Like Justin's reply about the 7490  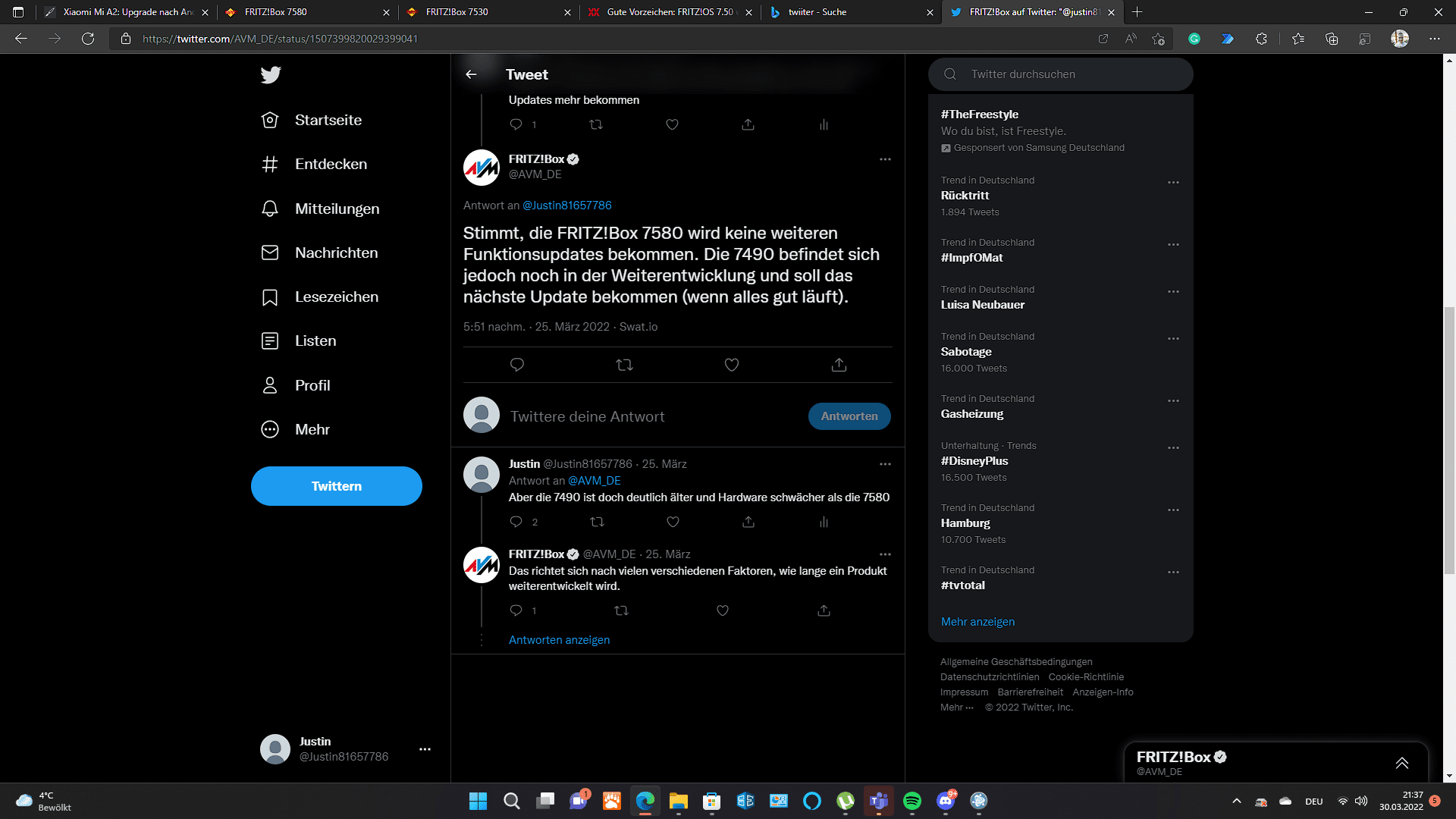click(673, 522)
